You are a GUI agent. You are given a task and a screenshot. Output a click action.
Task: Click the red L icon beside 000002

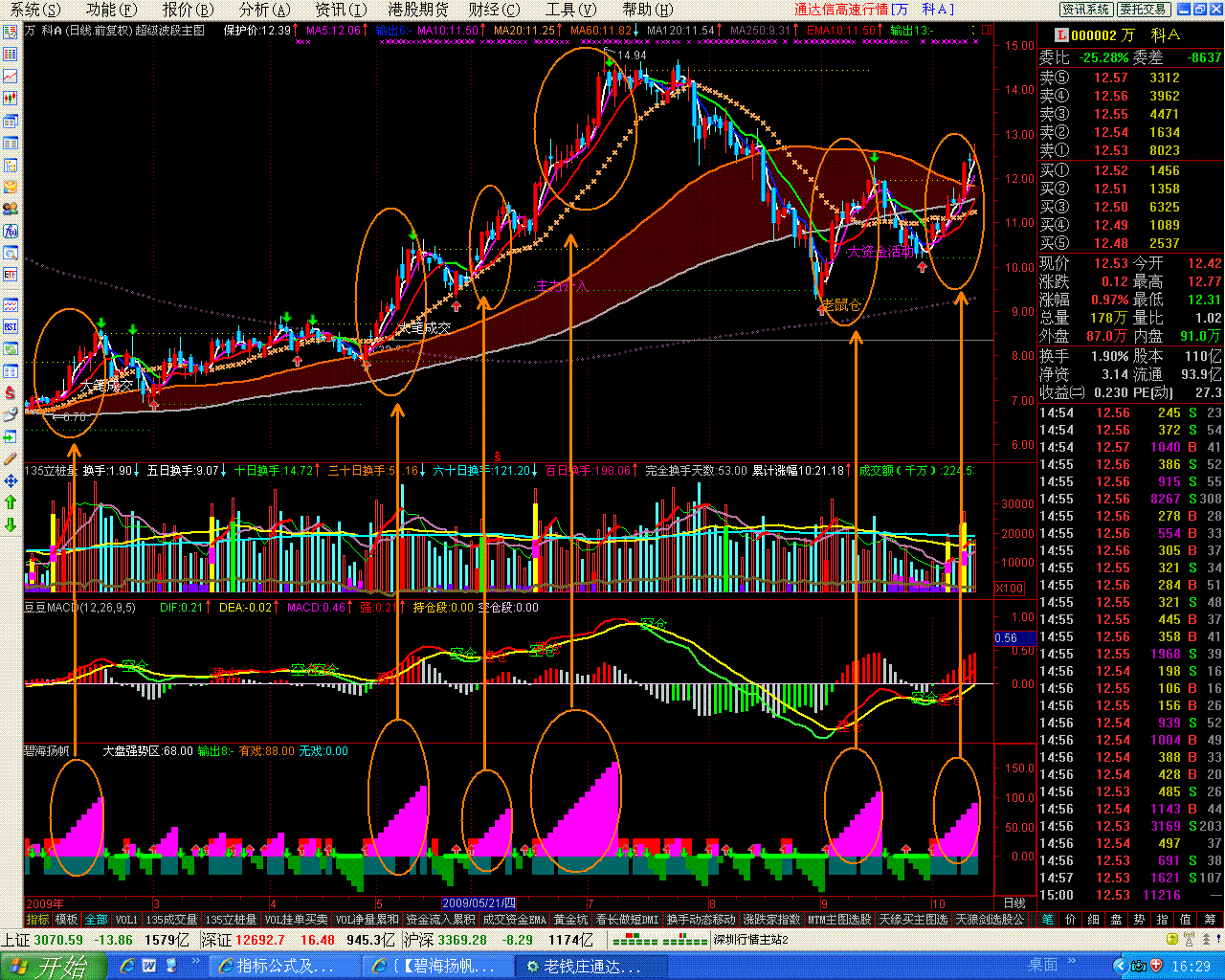tap(1061, 35)
